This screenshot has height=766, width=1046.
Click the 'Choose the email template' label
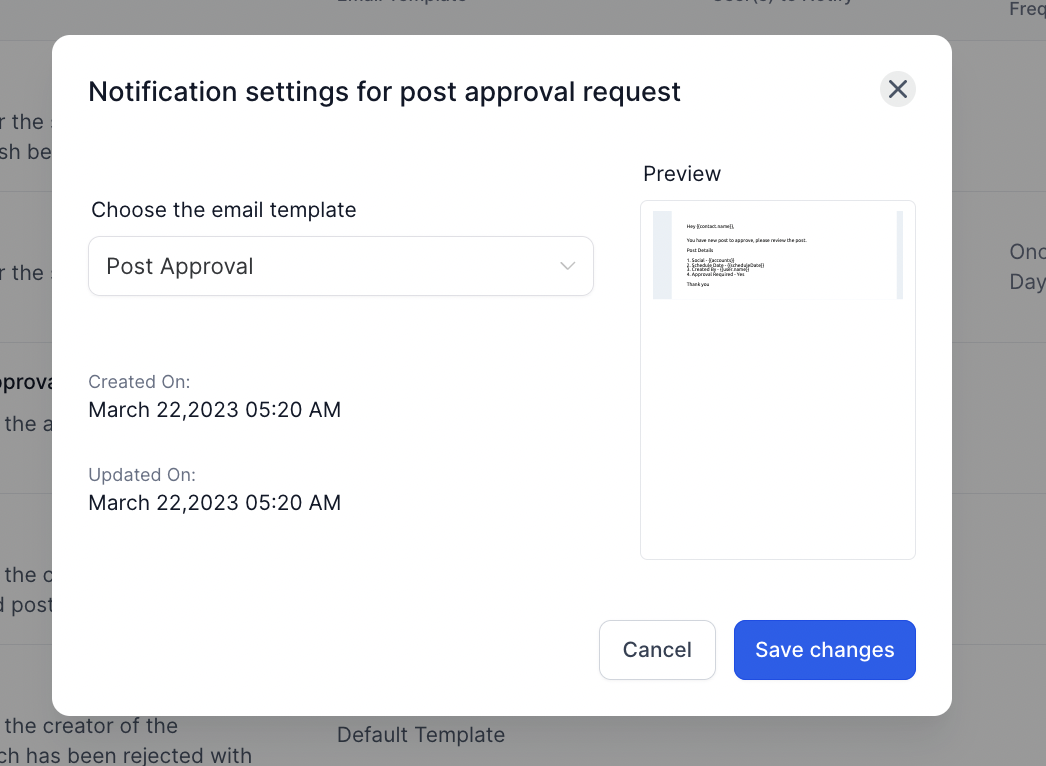click(224, 210)
